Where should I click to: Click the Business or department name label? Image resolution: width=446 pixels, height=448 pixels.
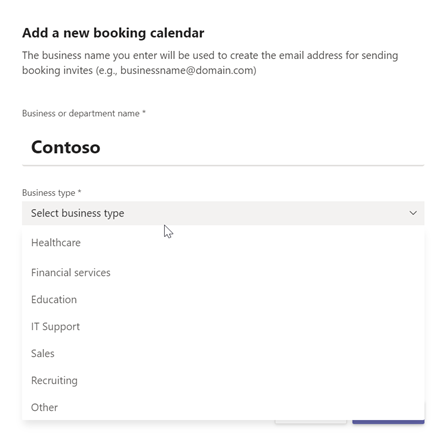click(84, 113)
